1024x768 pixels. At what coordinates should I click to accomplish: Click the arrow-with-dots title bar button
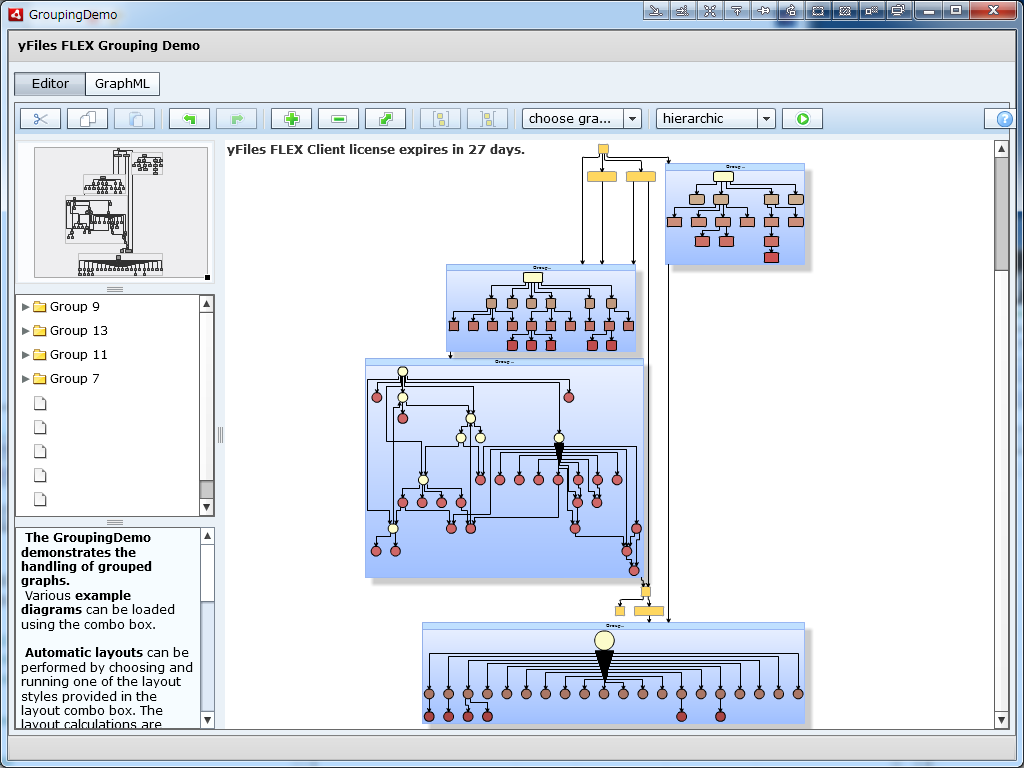tap(683, 10)
